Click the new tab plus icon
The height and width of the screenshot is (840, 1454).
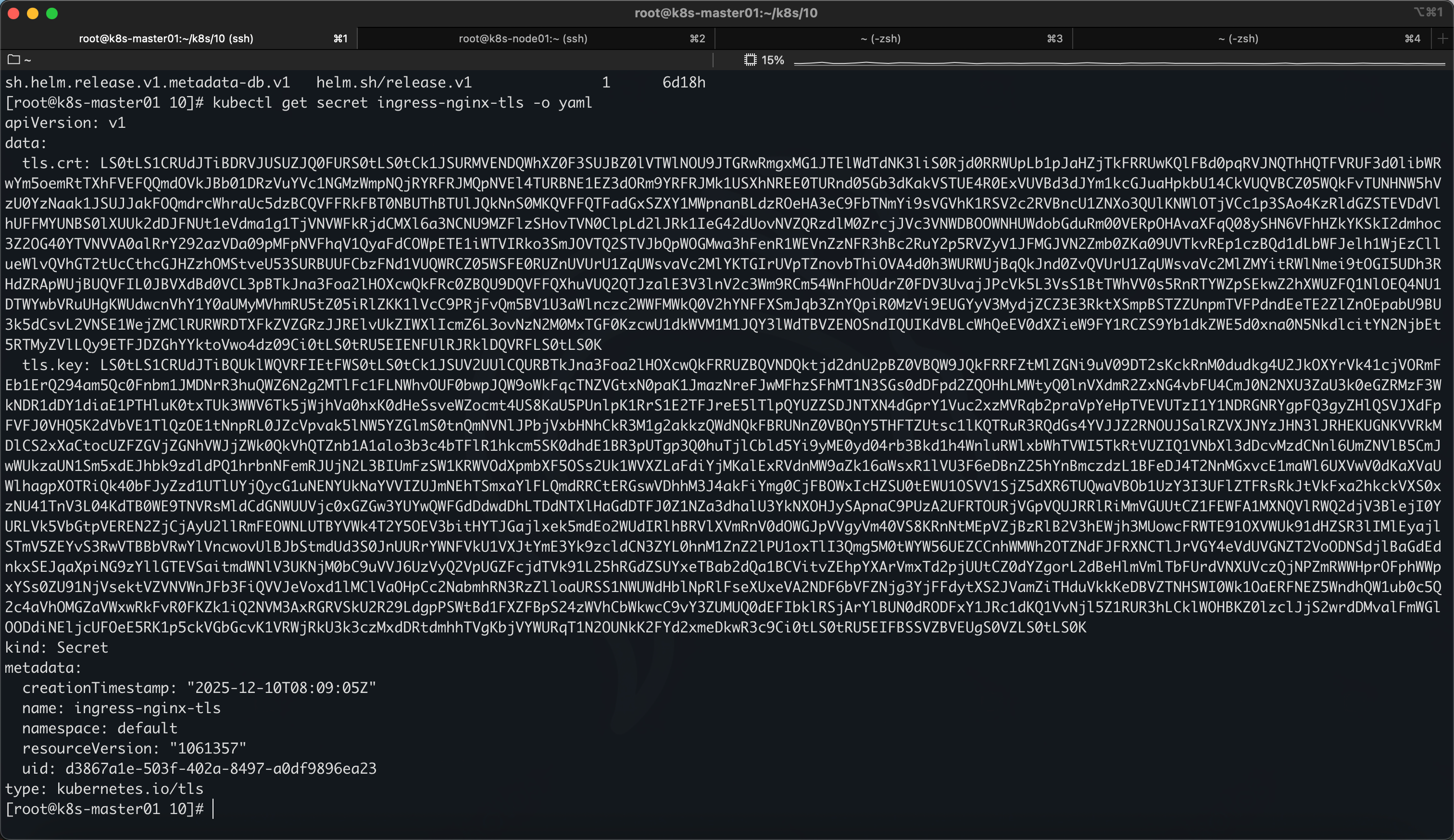(x=1442, y=38)
